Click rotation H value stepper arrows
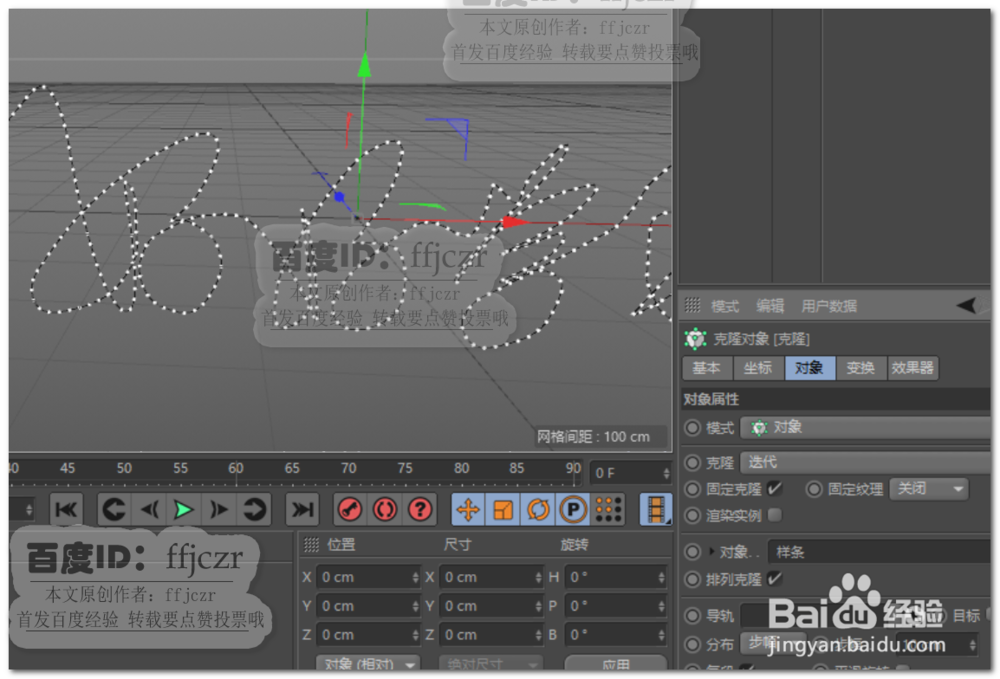 pyautogui.click(x=661, y=577)
